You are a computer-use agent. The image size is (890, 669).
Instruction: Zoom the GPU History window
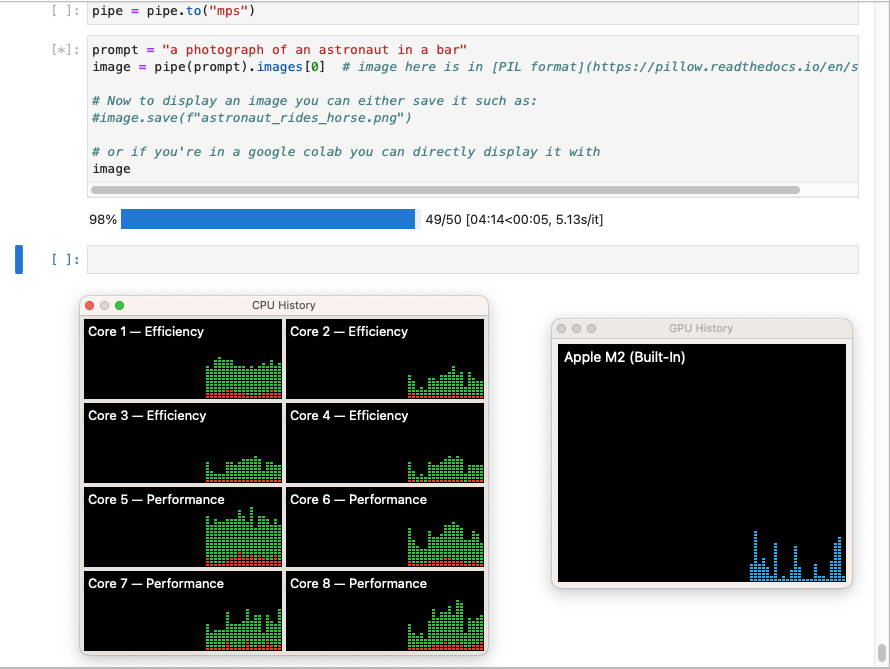(x=591, y=328)
